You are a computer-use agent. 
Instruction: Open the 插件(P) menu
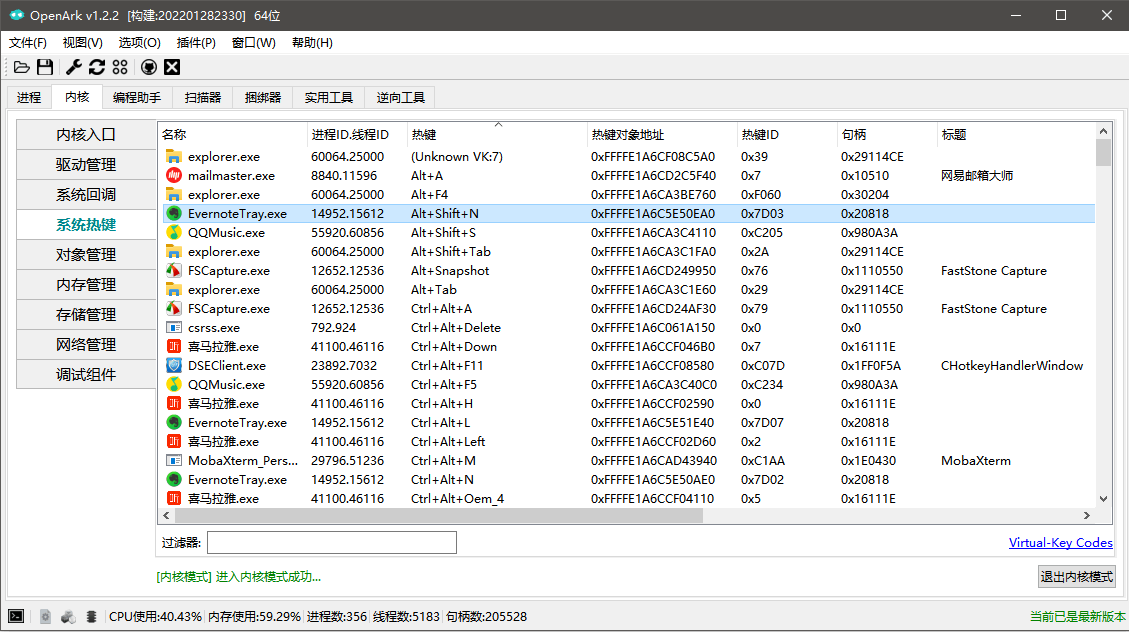[197, 42]
